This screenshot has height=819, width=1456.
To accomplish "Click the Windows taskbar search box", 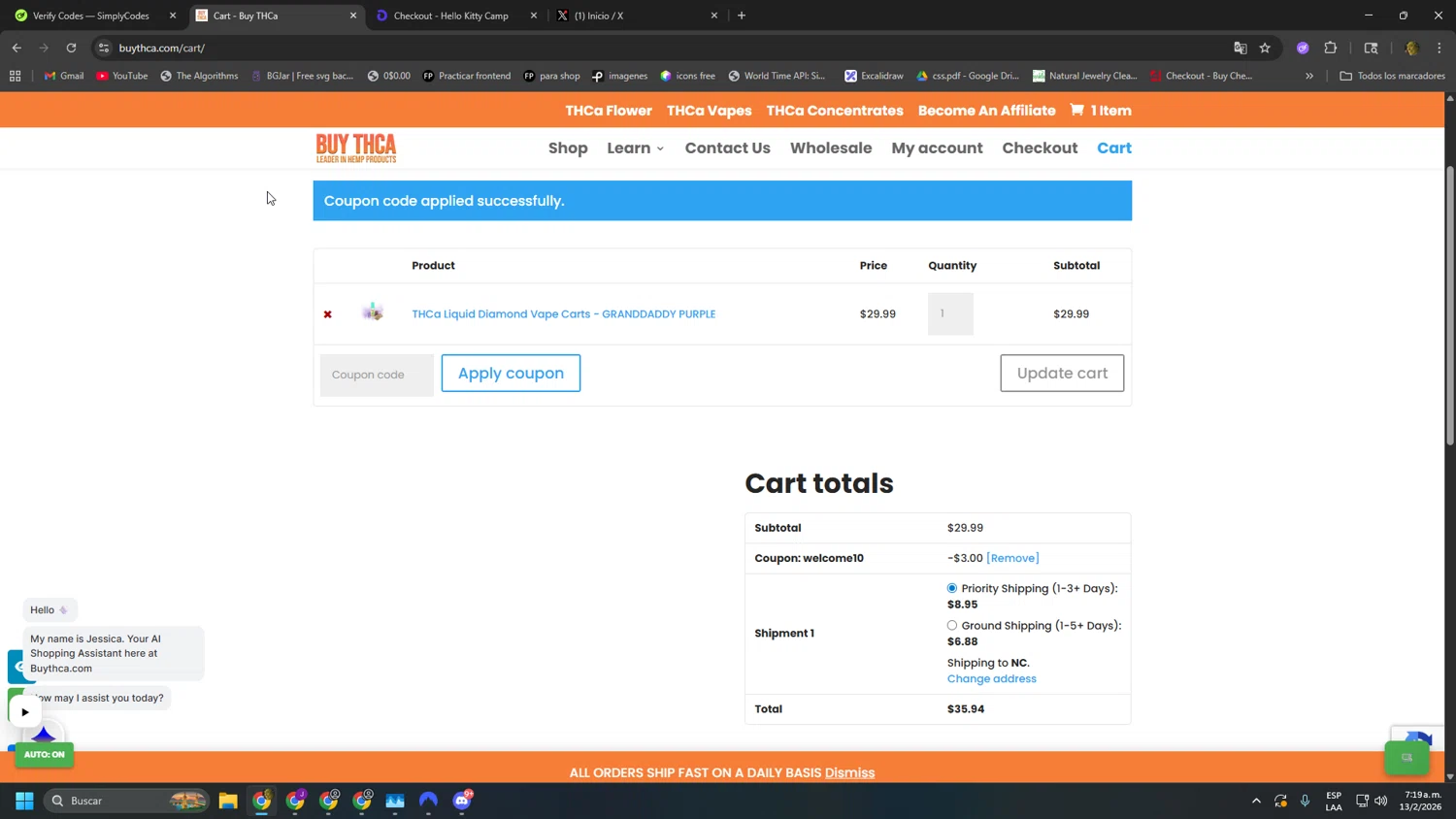I will point(127,801).
